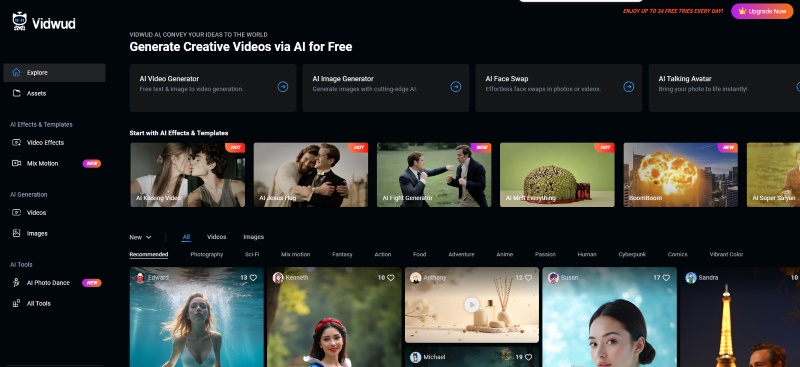Select the Images filter tab
Screen dimensions: 800x367
click(254, 237)
